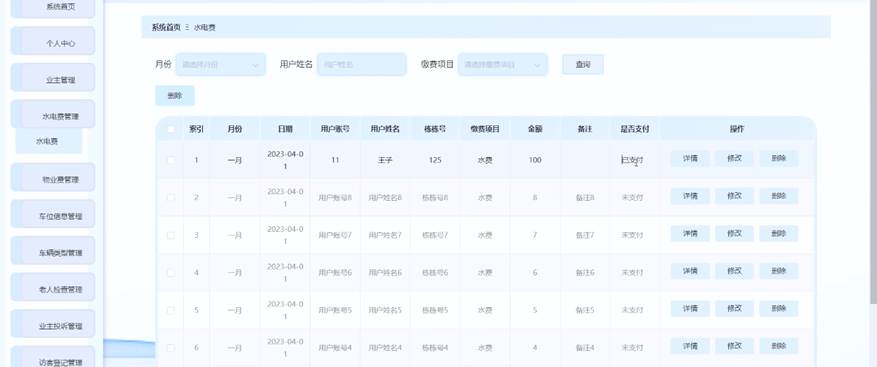The width and height of the screenshot is (877, 367).
Task: Click the 索引 column header
Action: point(196,129)
